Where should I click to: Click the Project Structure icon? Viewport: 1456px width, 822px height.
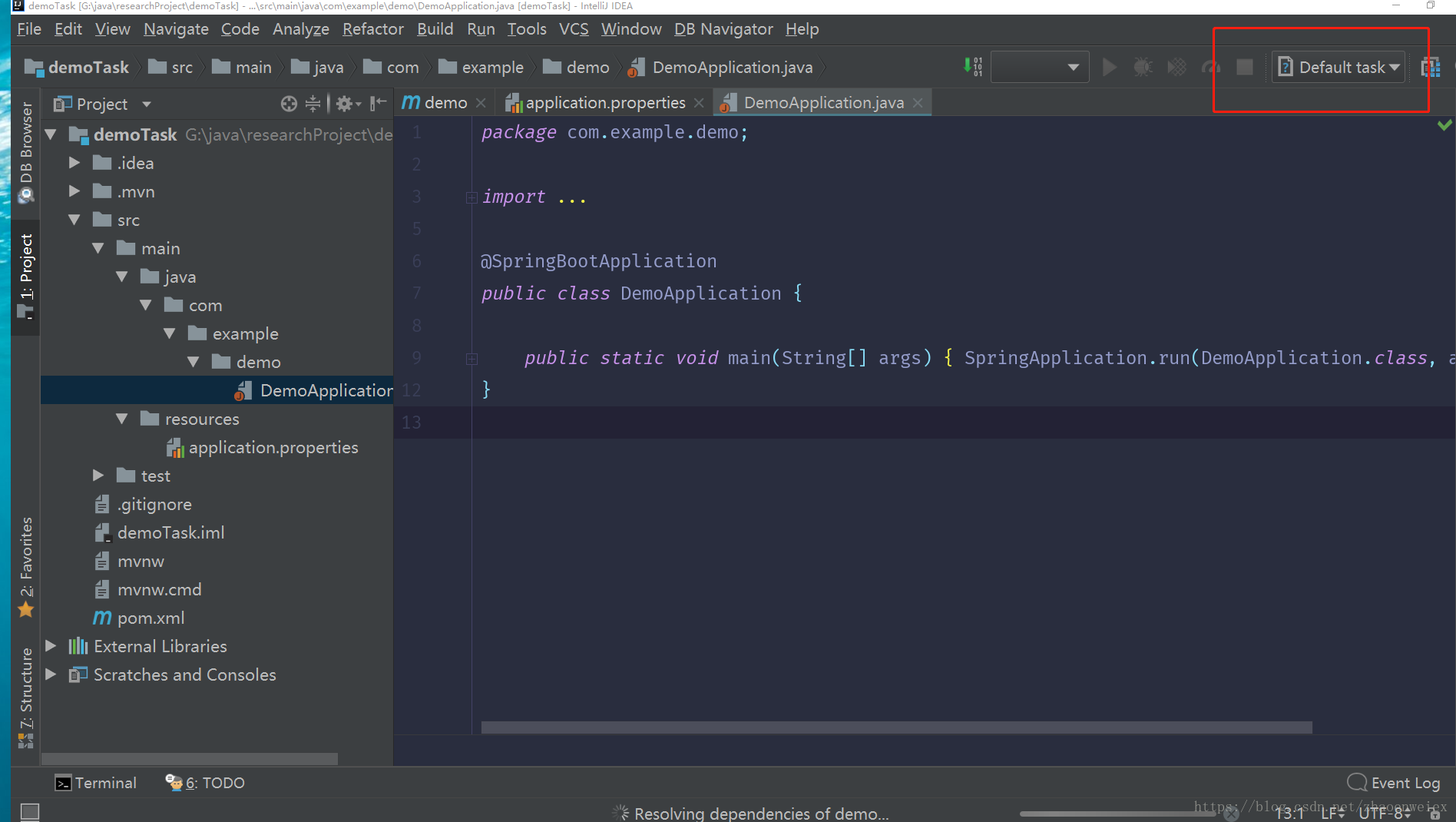tap(1431, 67)
